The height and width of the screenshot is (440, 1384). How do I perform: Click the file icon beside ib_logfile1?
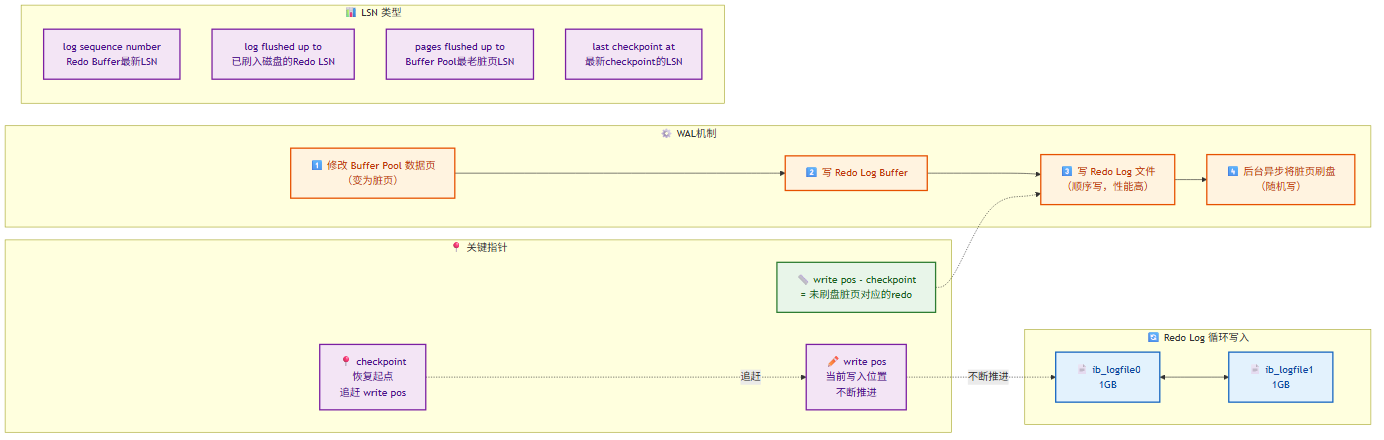1255,369
